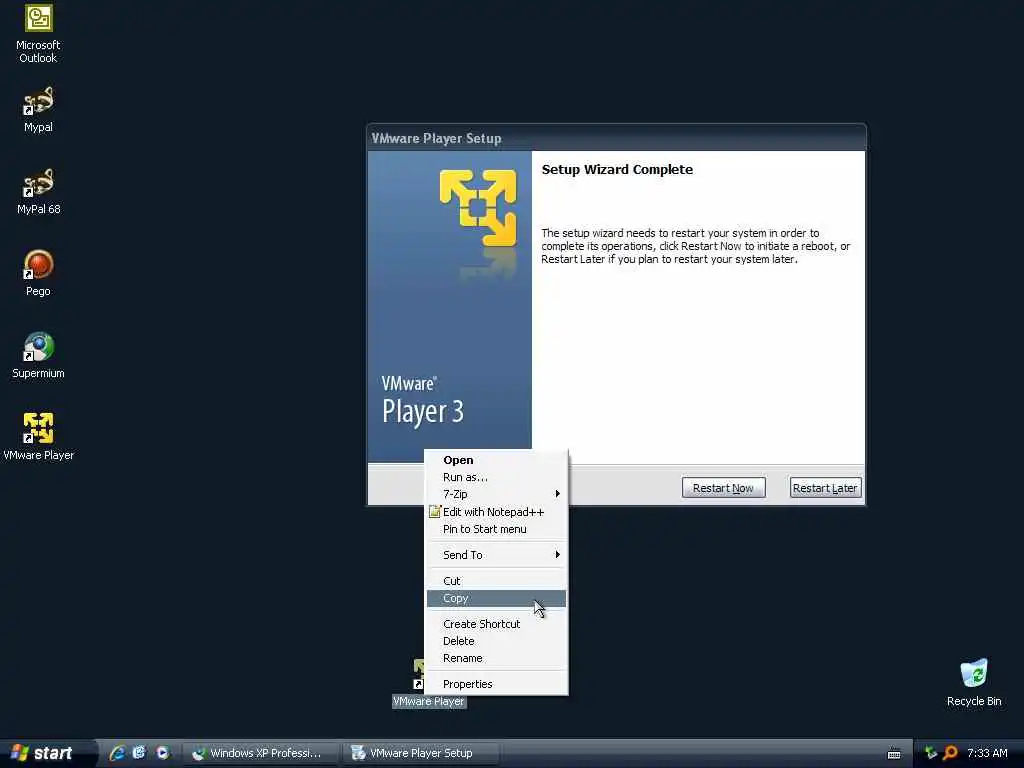Choose Cut in context menu
The image size is (1024, 768).
click(496, 581)
